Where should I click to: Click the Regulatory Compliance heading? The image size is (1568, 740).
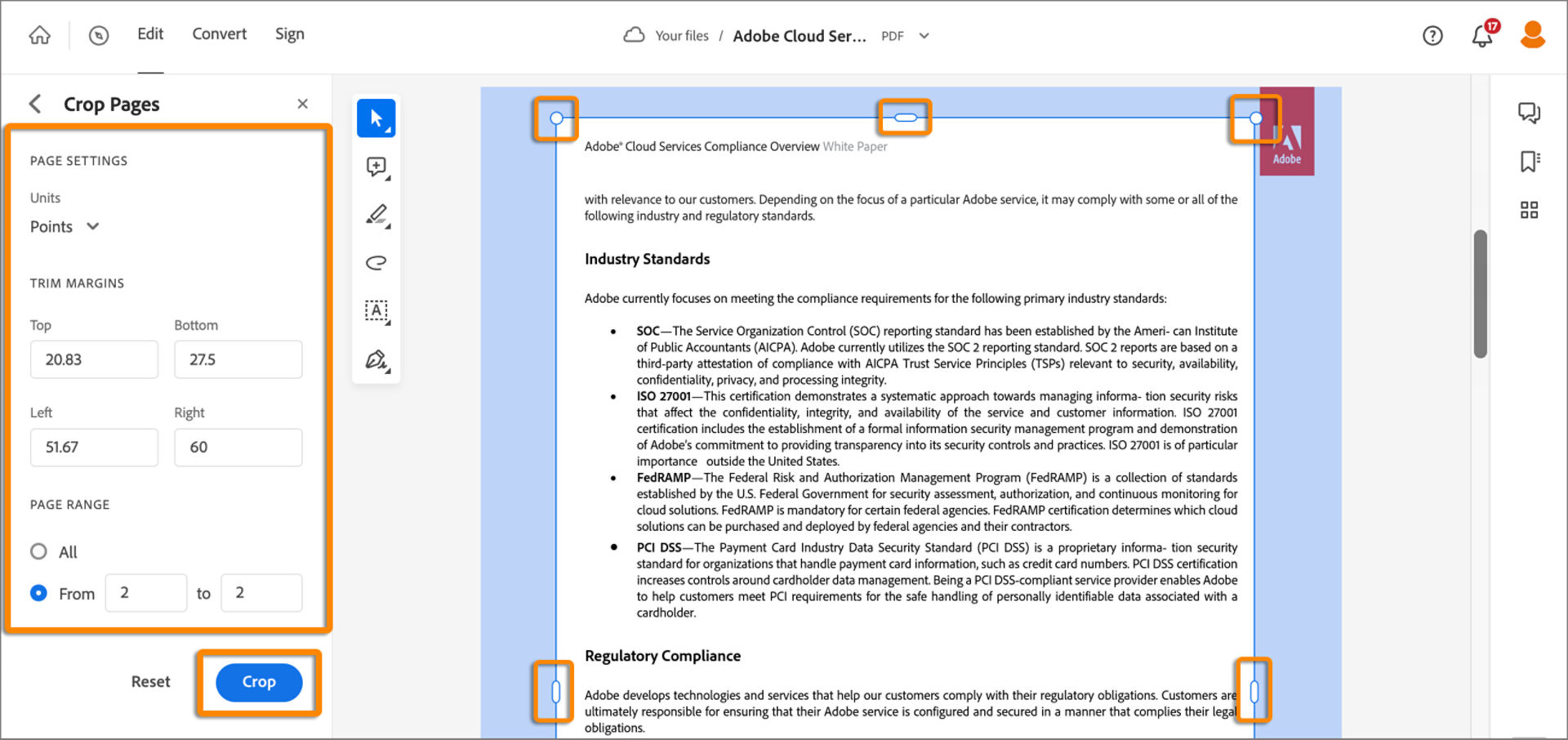tap(662, 656)
